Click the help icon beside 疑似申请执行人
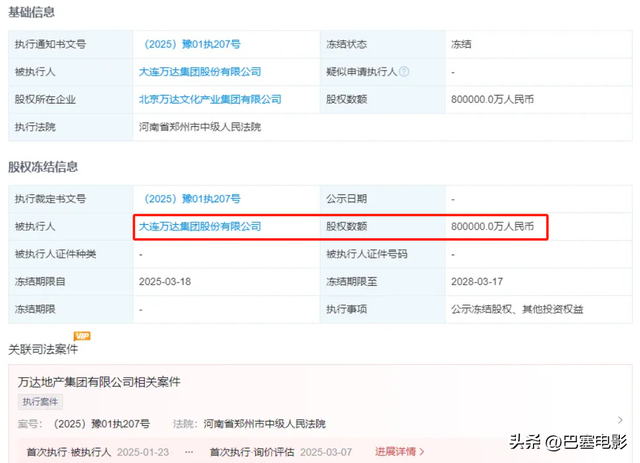The width and height of the screenshot is (640, 463). click(x=404, y=72)
